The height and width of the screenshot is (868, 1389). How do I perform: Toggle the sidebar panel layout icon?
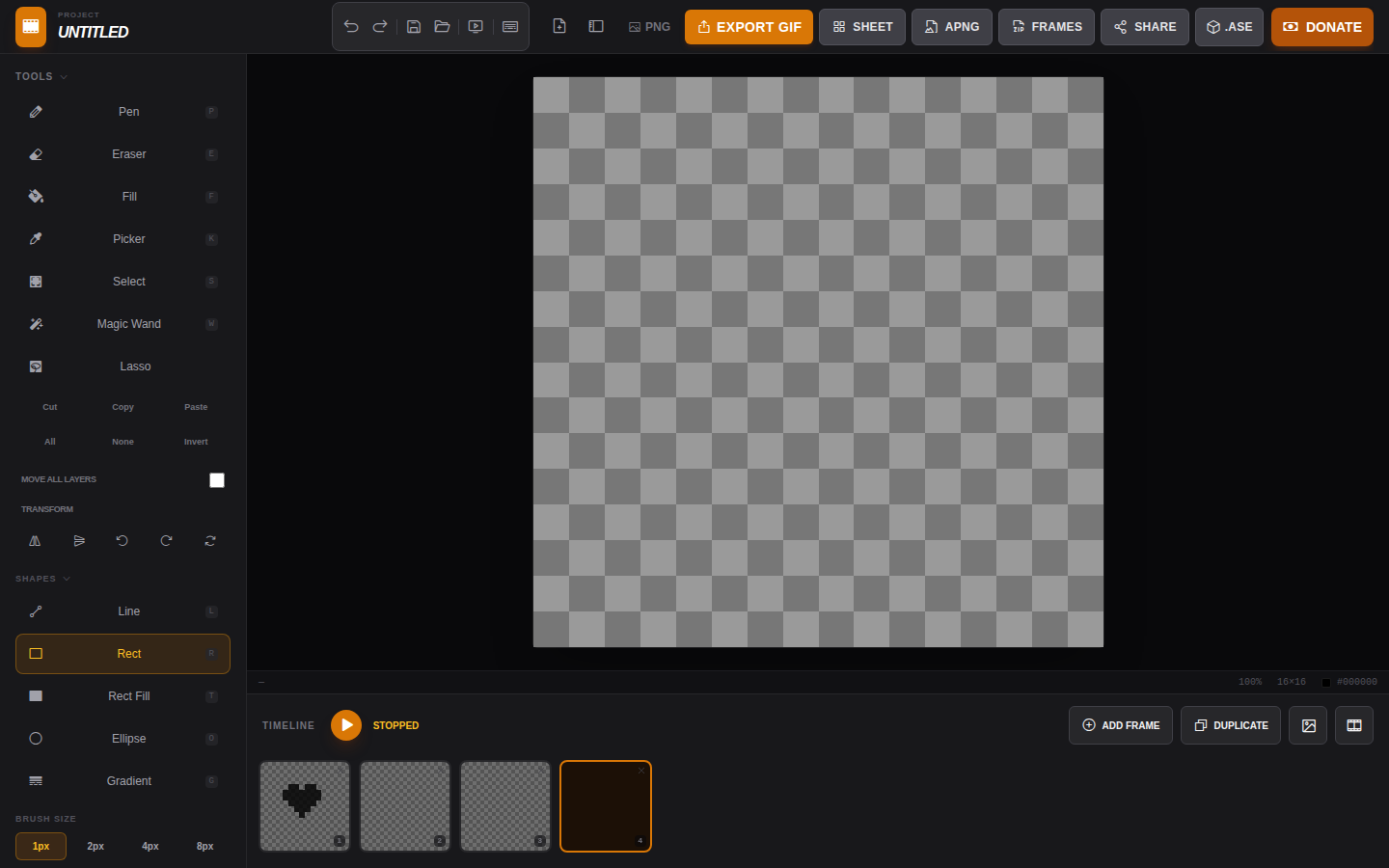pos(596,27)
